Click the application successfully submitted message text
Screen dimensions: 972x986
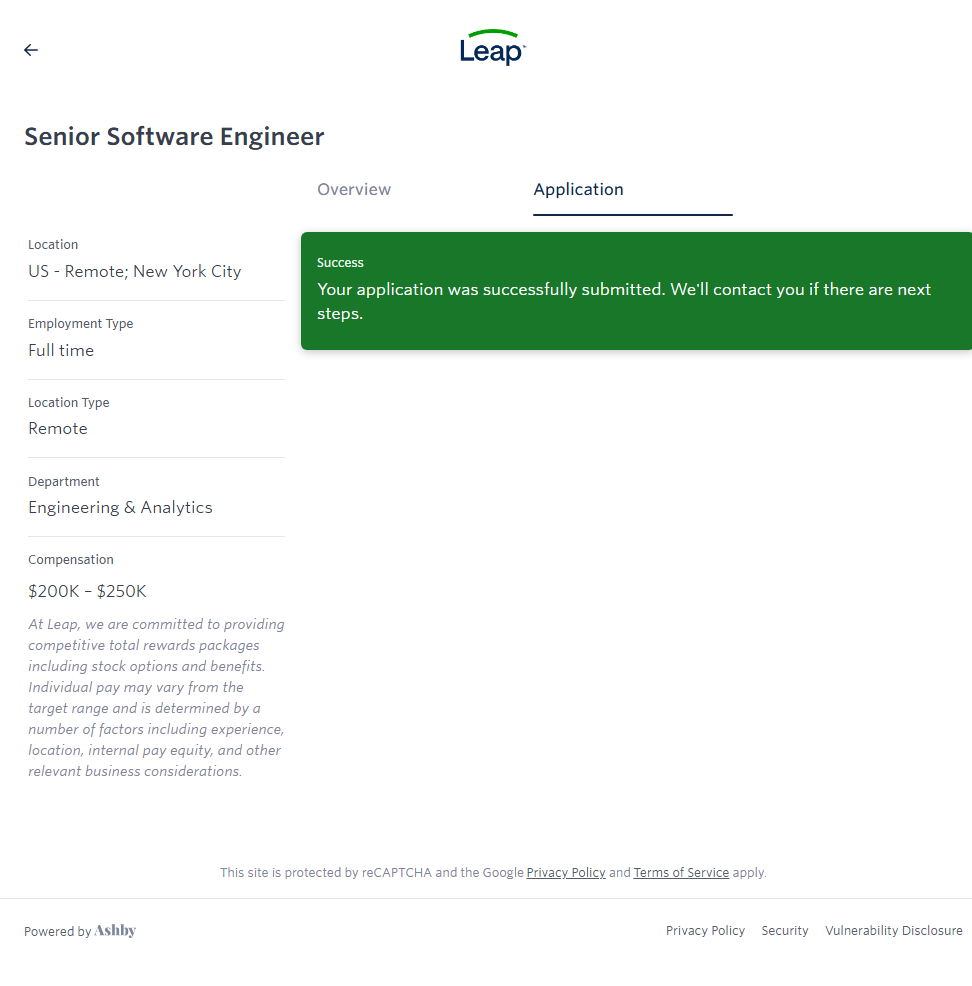coord(623,301)
